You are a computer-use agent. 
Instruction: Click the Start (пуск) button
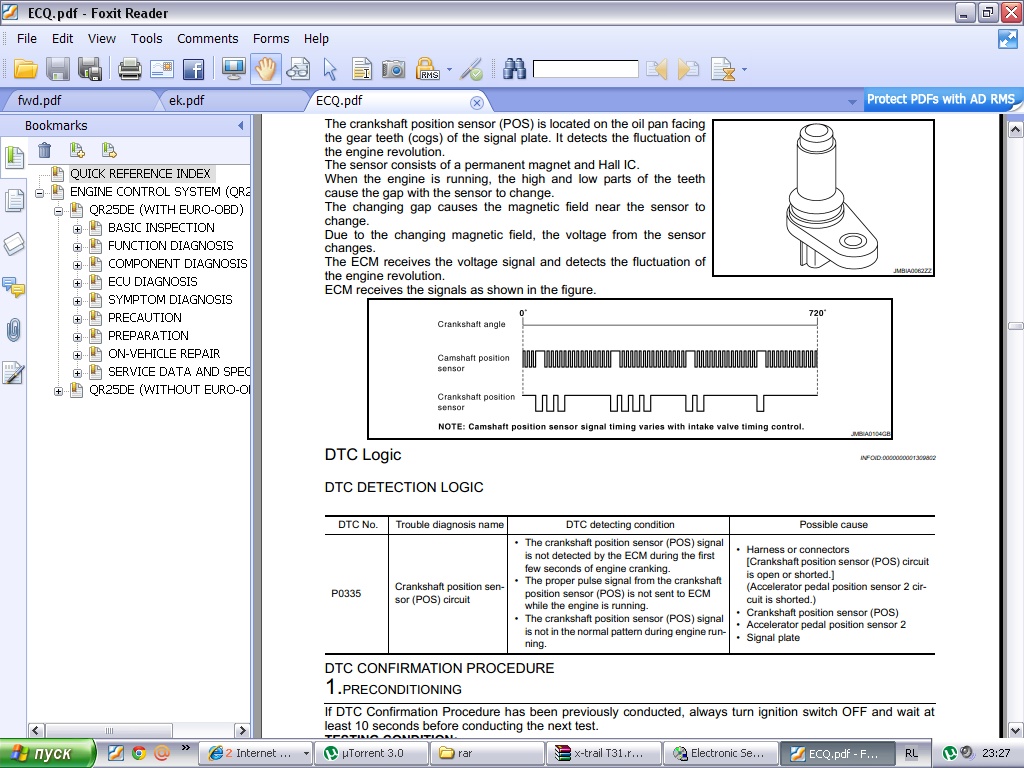pos(48,753)
